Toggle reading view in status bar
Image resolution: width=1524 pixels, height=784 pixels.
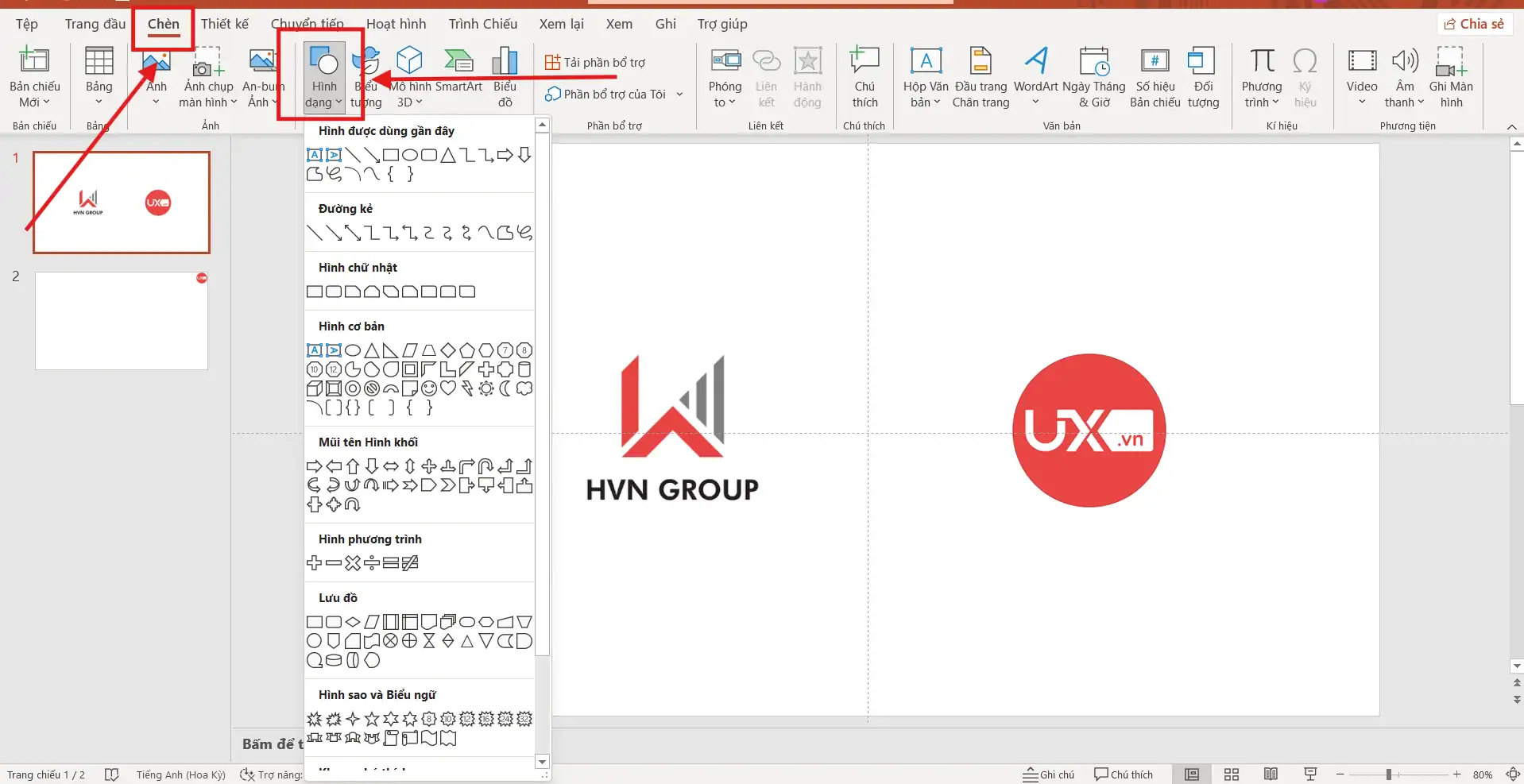coord(1271,774)
